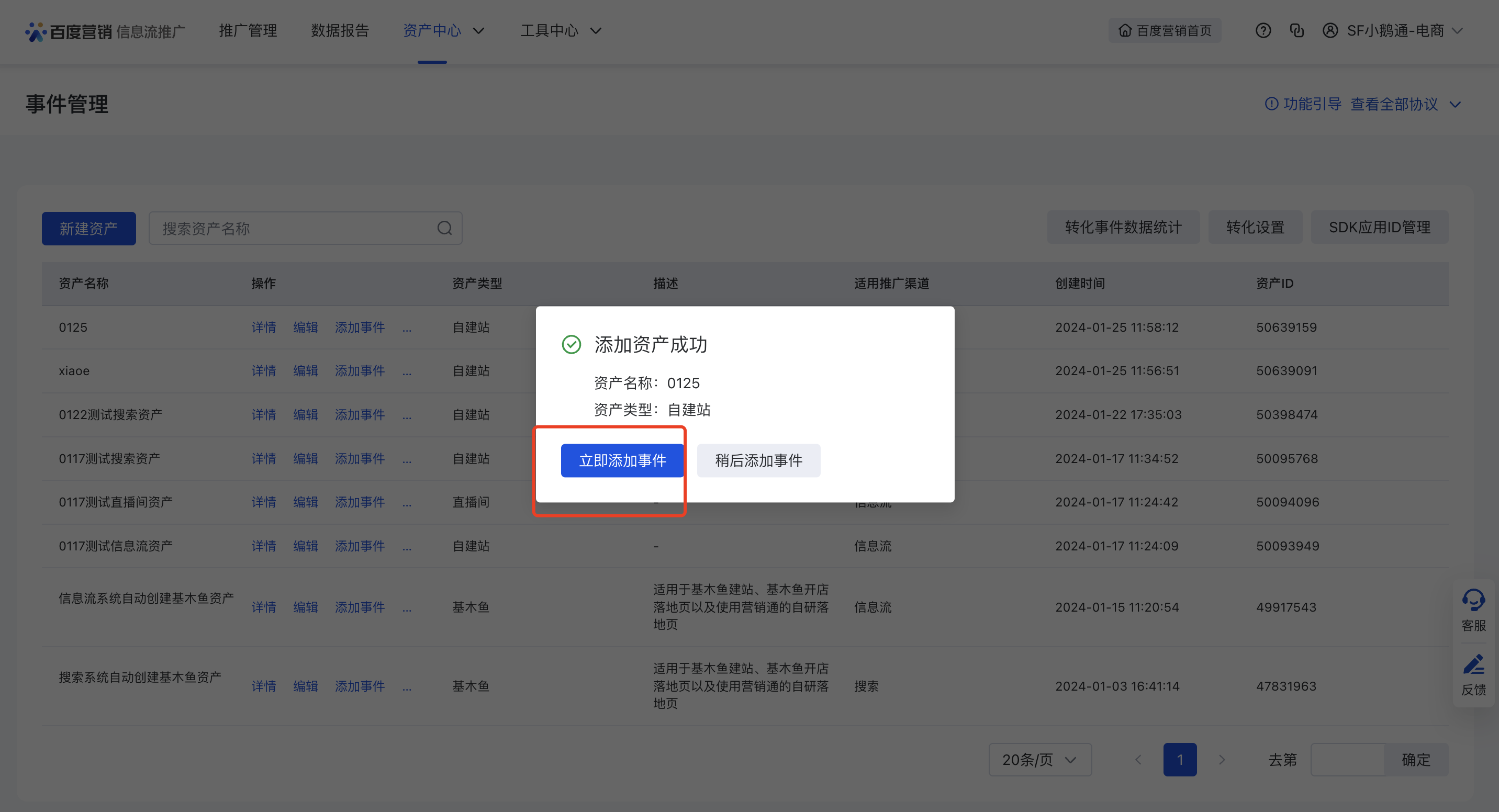Screen dimensions: 1499x812
Task: Click asset ID 49917543
Action: coord(1286,607)
